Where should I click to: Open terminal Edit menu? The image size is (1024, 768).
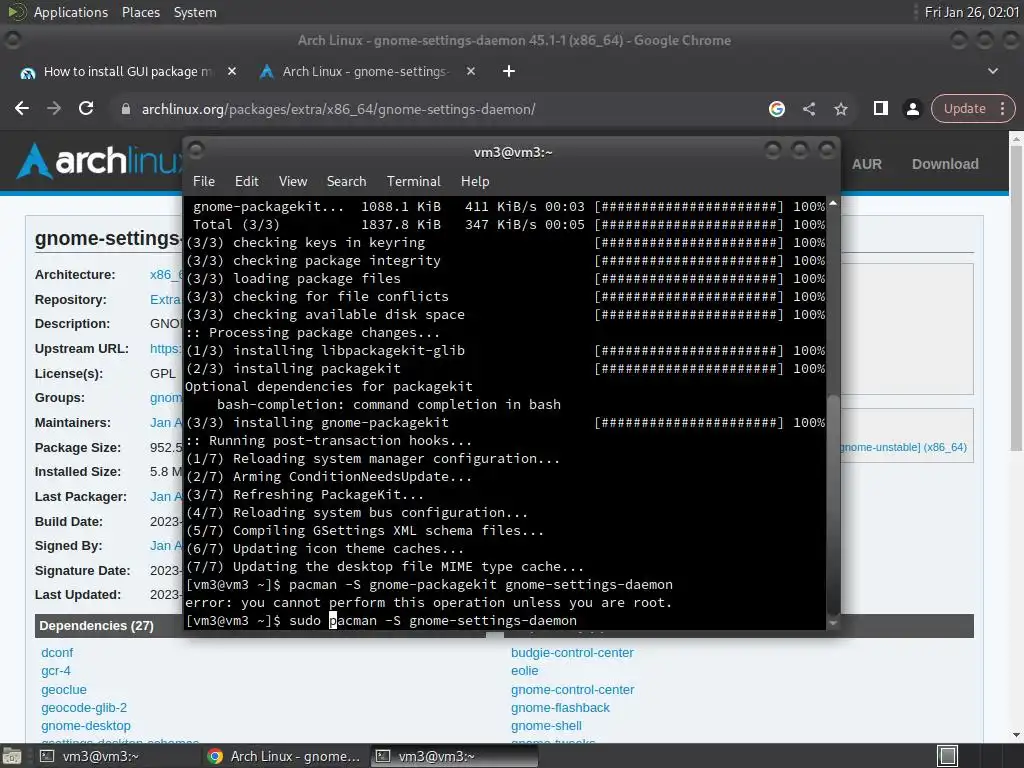pyautogui.click(x=246, y=181)
